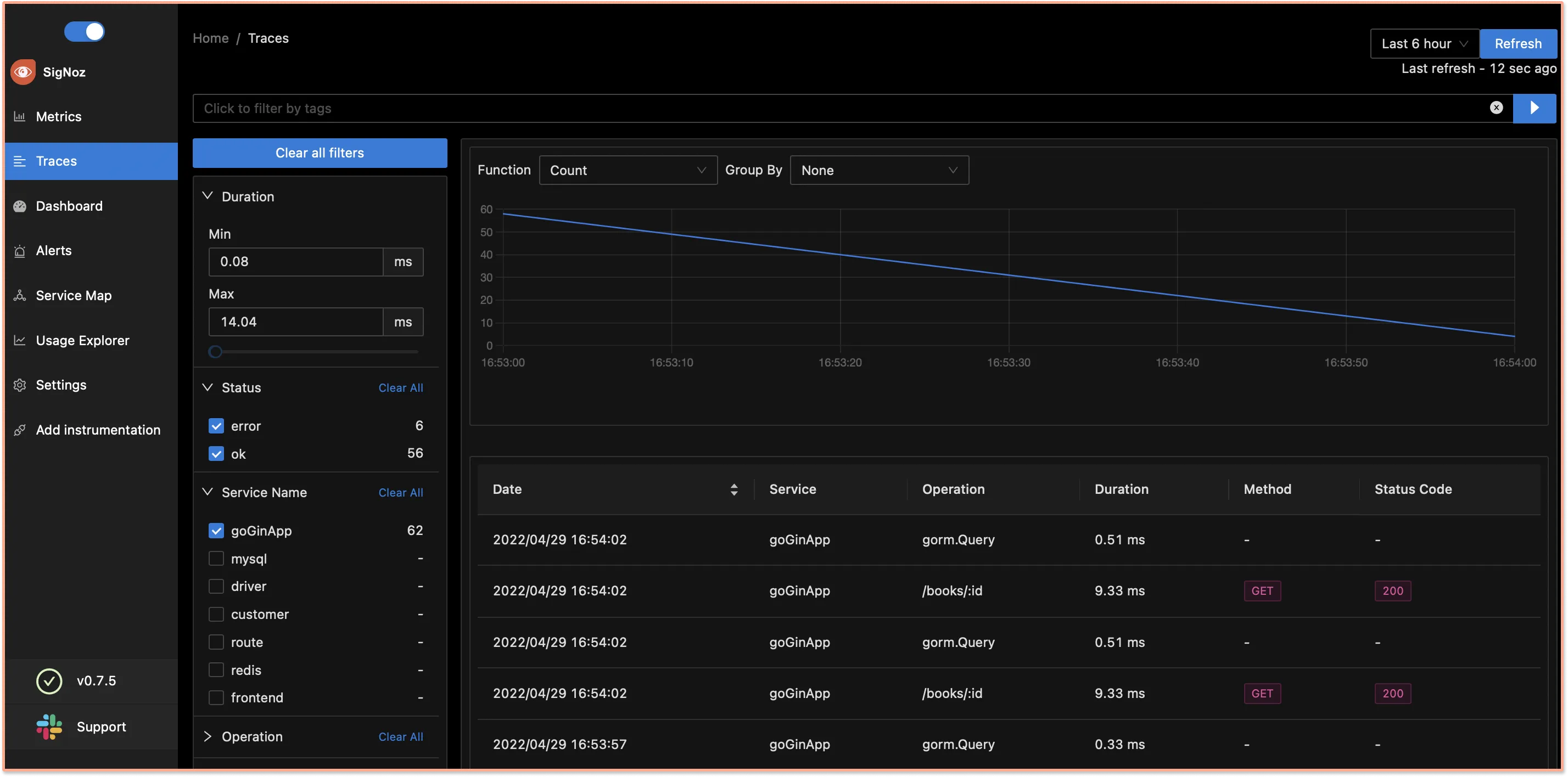Click the Status Code column header
1568x777 pixels.
[x=1413, y=489]
